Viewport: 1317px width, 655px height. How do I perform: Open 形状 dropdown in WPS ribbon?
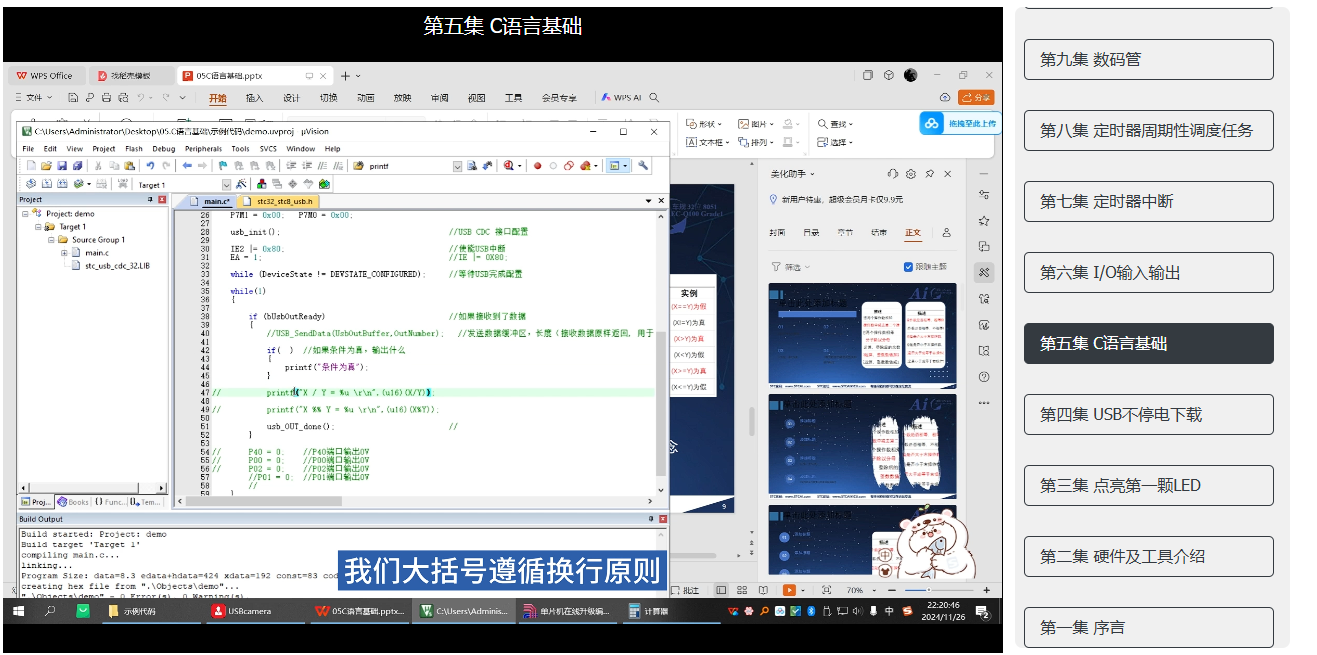point(705,124)
